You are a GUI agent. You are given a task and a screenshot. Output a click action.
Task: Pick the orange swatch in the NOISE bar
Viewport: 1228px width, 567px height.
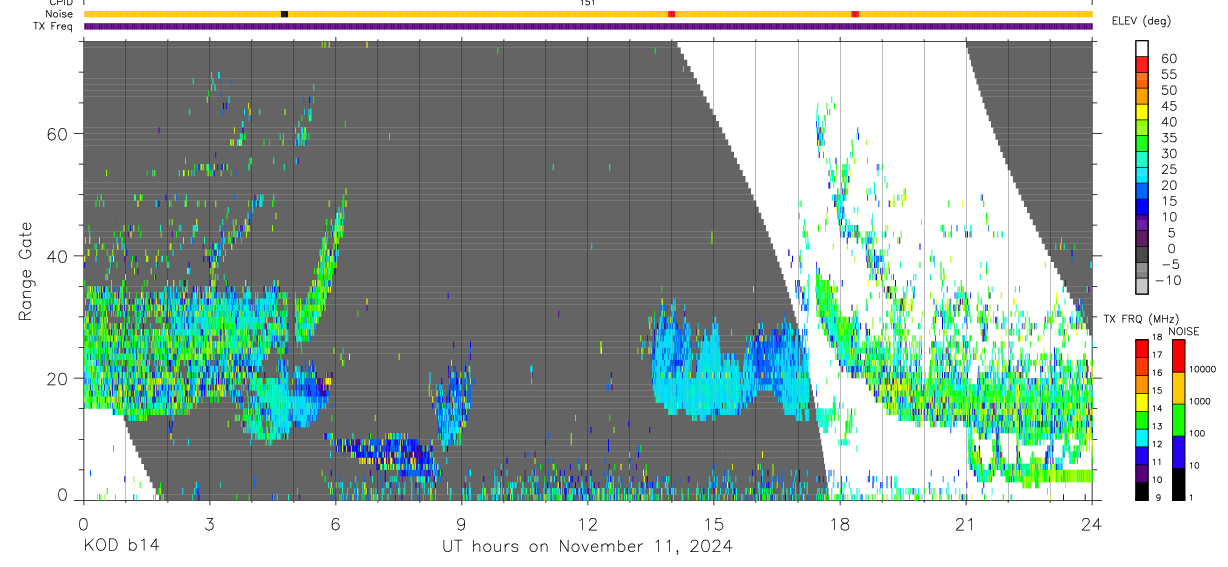pos(1179,388)
